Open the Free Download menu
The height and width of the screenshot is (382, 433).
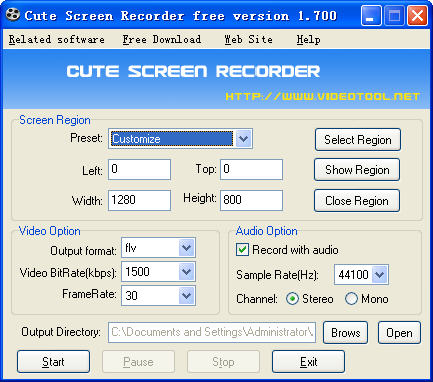(162, 39)
